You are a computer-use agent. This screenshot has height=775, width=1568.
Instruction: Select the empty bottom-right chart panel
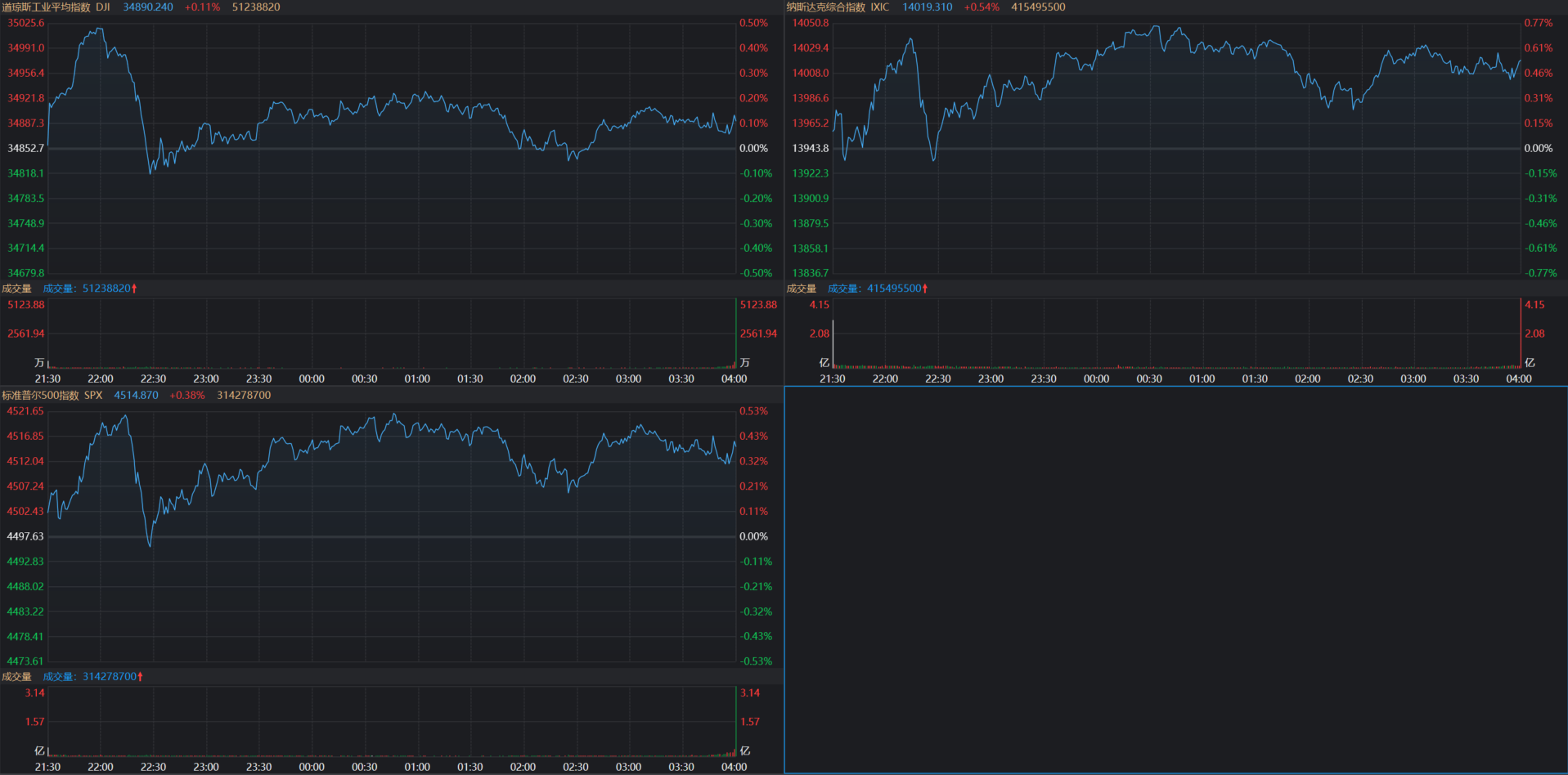[x=1176, y=580]
